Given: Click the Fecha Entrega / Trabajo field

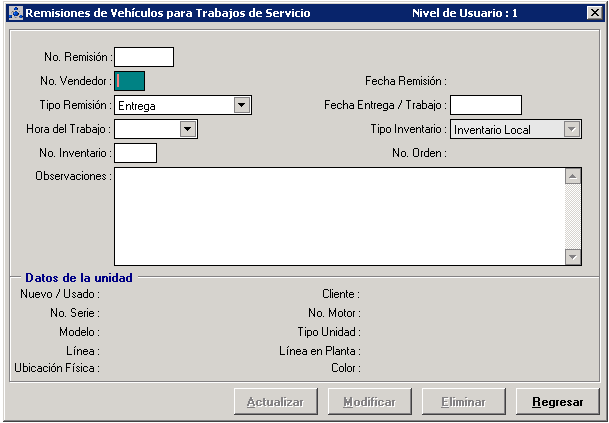Looking at the screenshot, I should point(486,105).
